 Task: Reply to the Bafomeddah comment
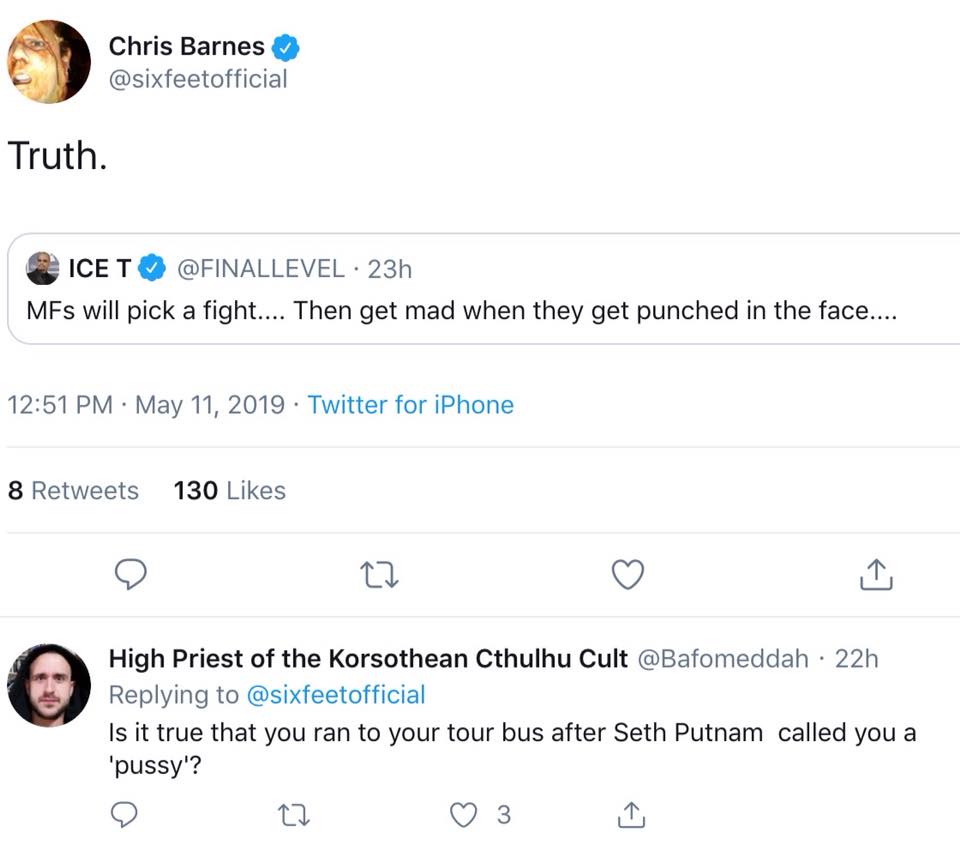click(124, 814)
